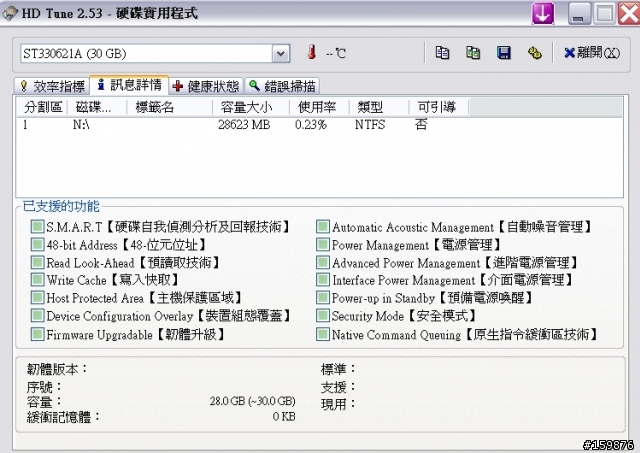Viewport: 640px width, 453px height.
Task: Click the 可引導 bootable column header
Action: [x=439, y=107]
